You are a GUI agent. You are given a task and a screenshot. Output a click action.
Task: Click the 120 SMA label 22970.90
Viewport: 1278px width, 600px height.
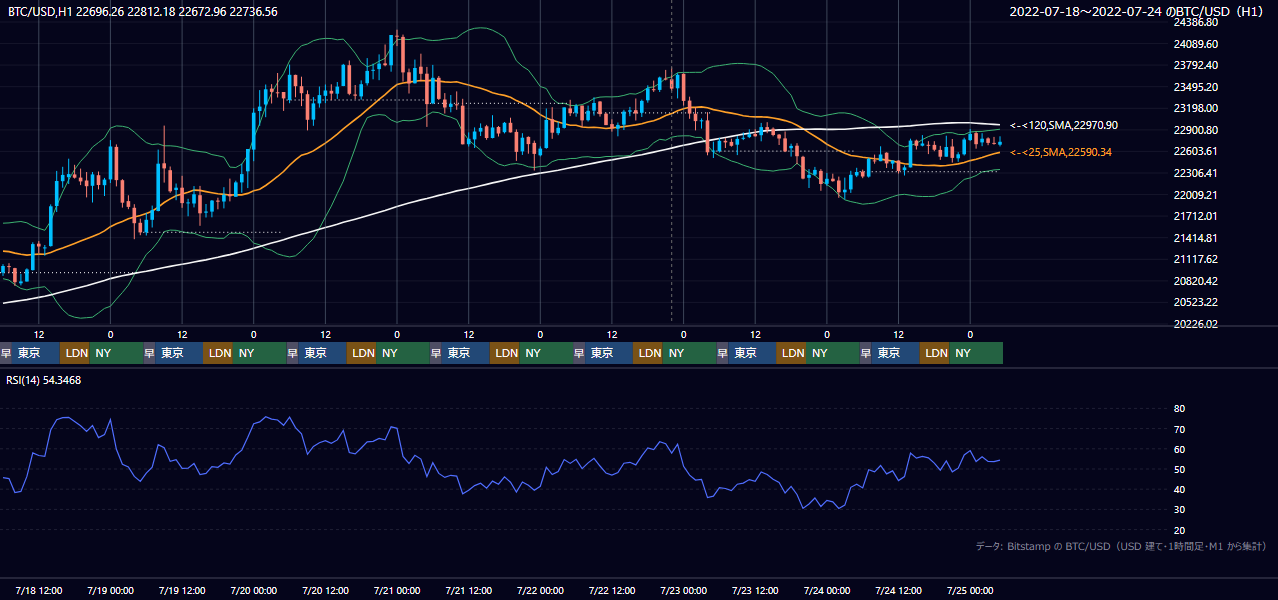(1063, 125)
